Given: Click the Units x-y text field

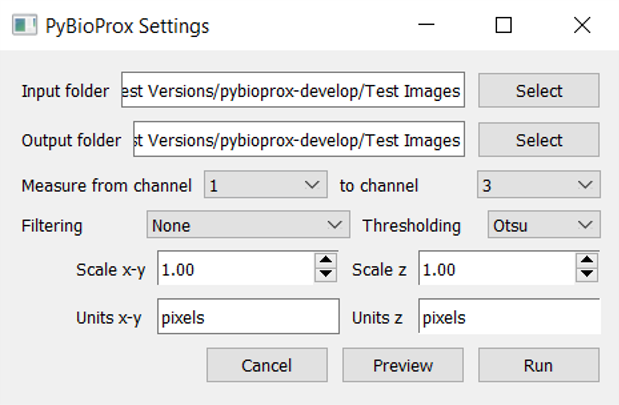Looking at the screenshot, I should [x=248, y=318].
